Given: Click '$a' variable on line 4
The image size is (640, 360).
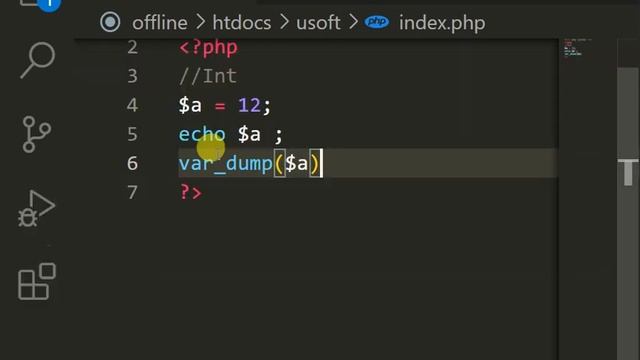Looking at the screenshot, I should click(190, 105).
